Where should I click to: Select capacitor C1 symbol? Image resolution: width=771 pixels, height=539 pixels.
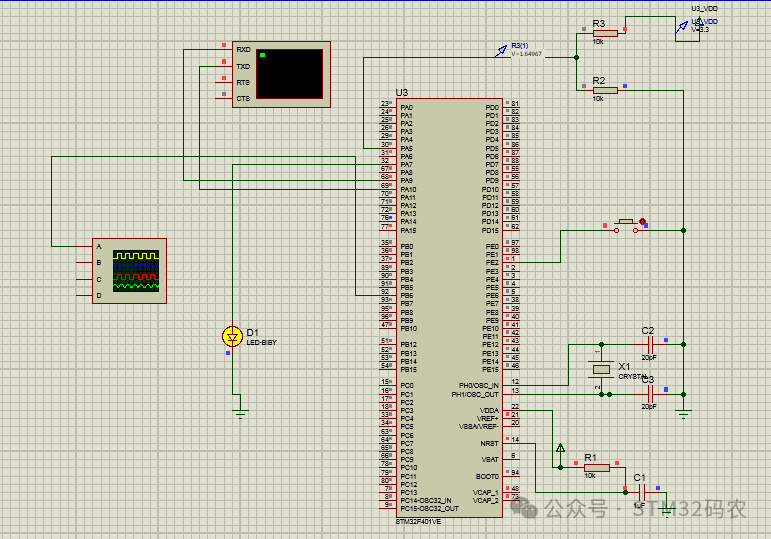(642, 492)
